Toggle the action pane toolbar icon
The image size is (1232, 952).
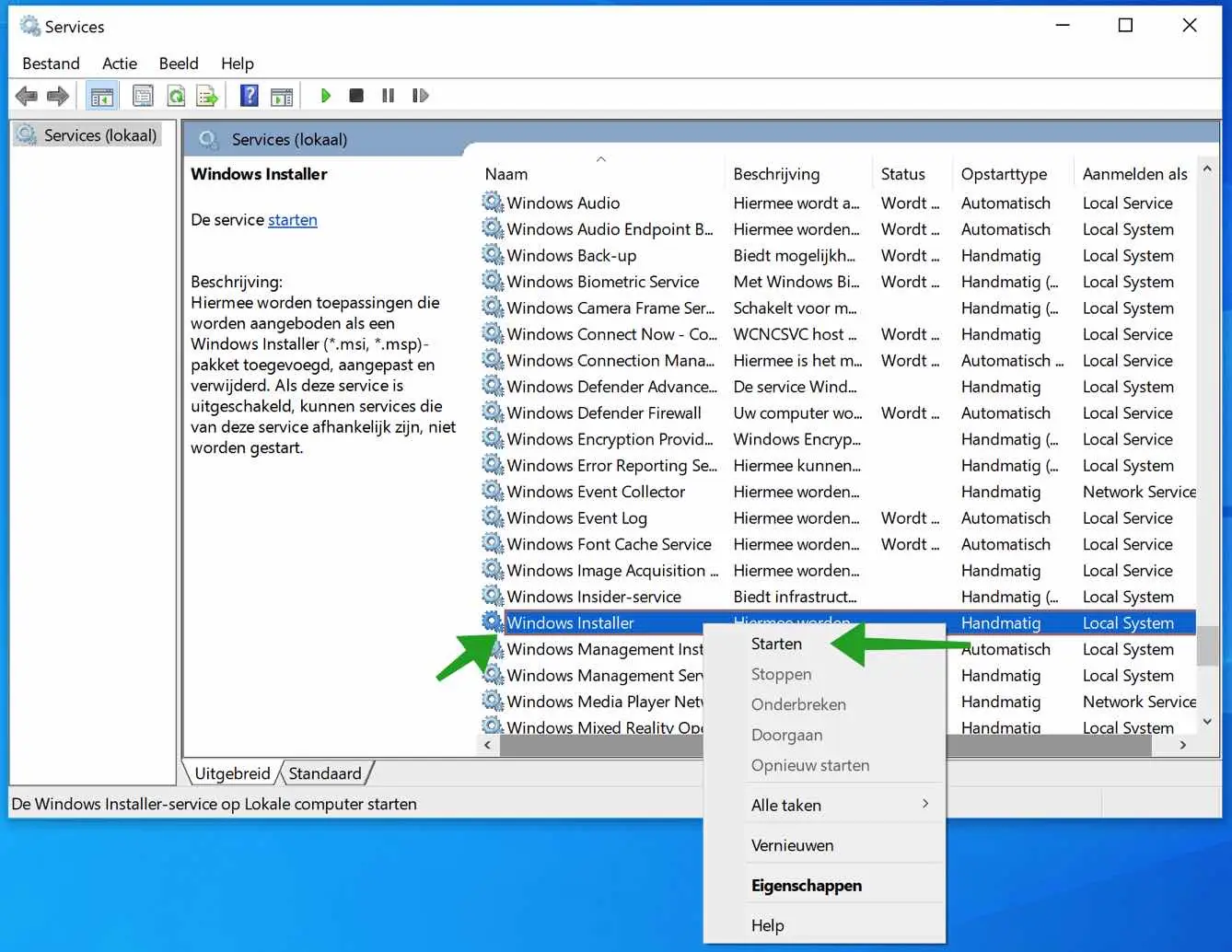pyautogui.click(x=282, y=96)
